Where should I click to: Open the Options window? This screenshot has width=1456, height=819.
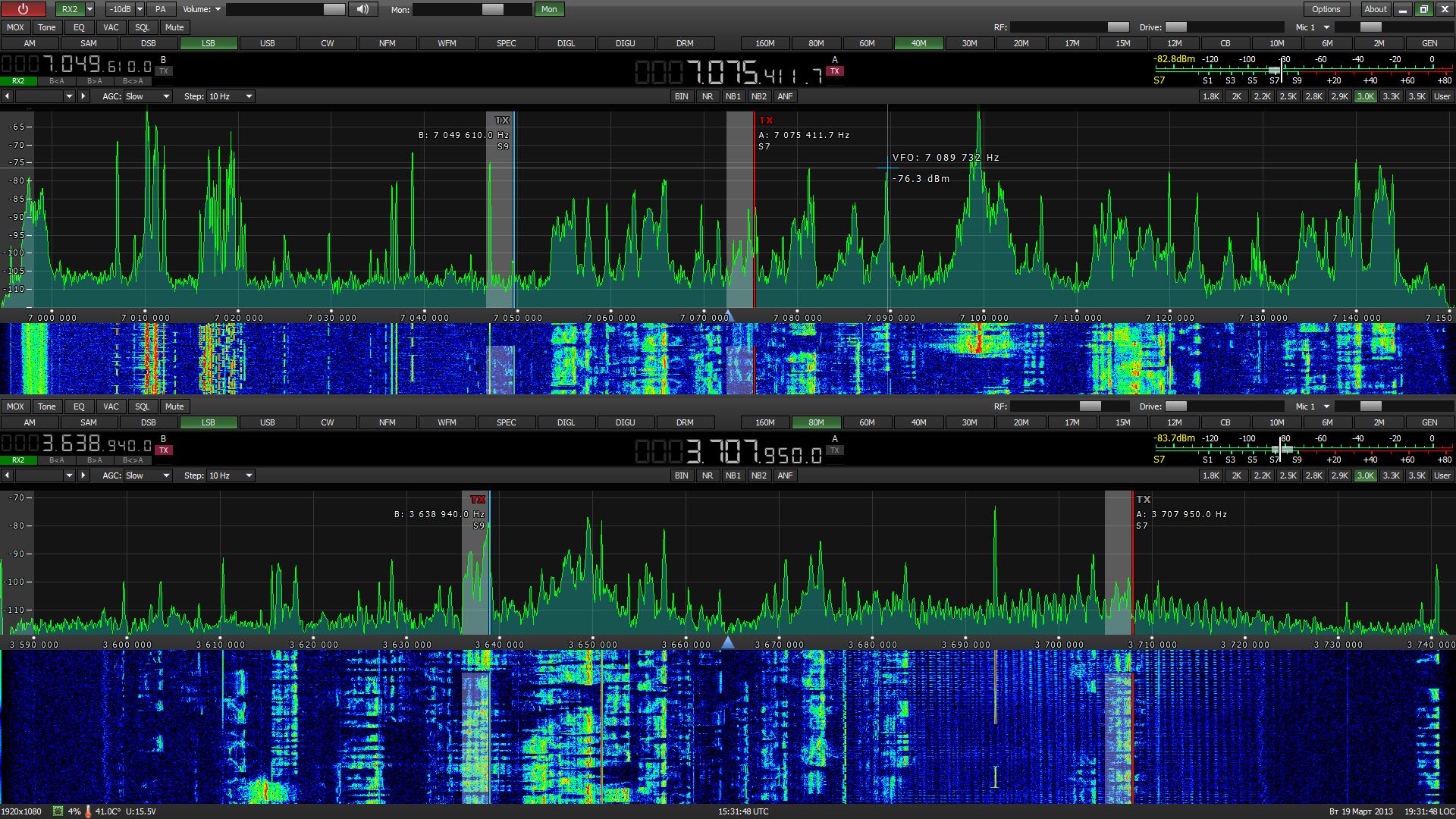tap(1326, 9)
